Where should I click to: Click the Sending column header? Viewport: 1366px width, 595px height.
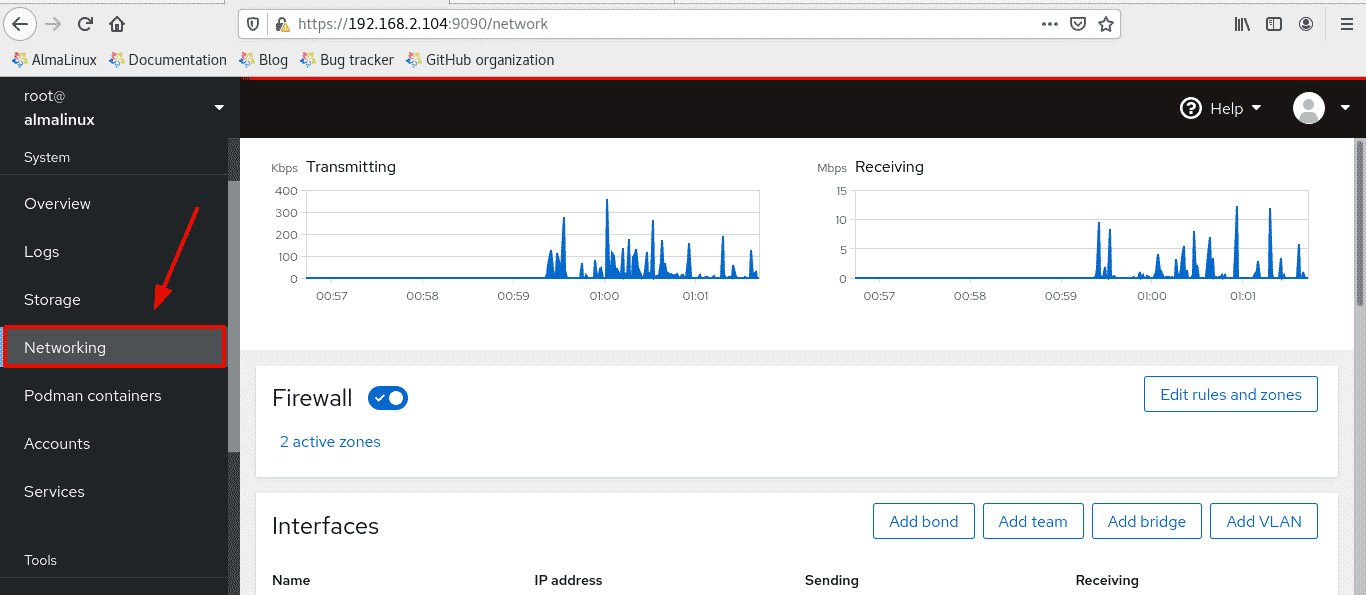coord(832,580)
